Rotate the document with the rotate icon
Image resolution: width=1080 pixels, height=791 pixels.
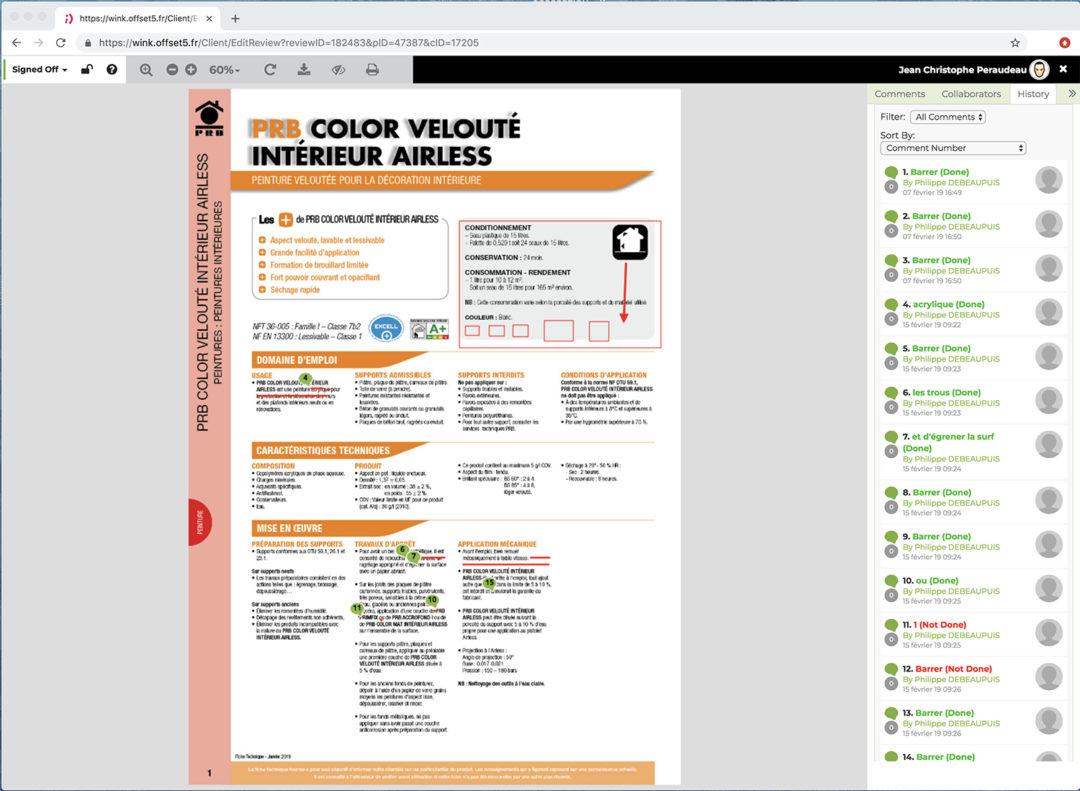pos(270,70)
